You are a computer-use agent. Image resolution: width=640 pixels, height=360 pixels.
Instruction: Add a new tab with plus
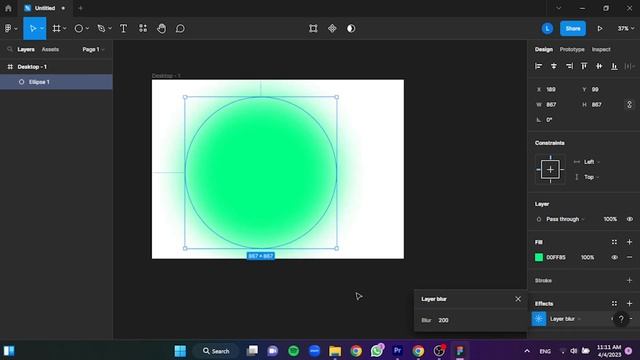click(x=80, y=8)
